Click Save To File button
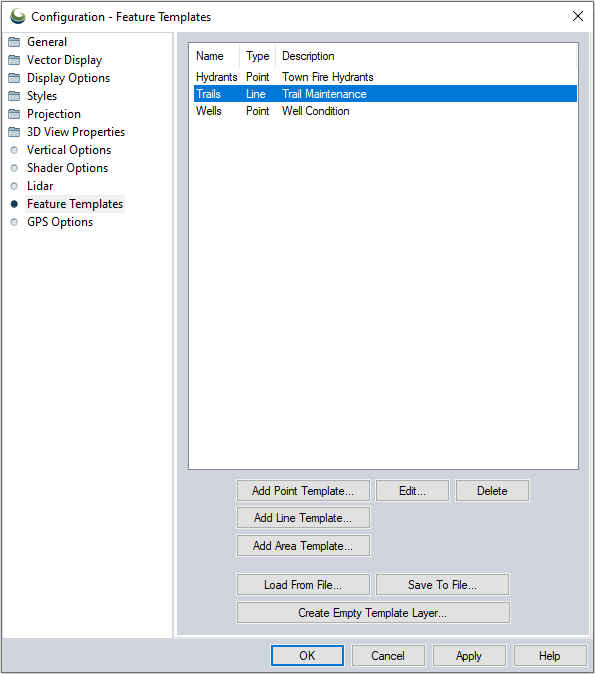 [442, 585]
